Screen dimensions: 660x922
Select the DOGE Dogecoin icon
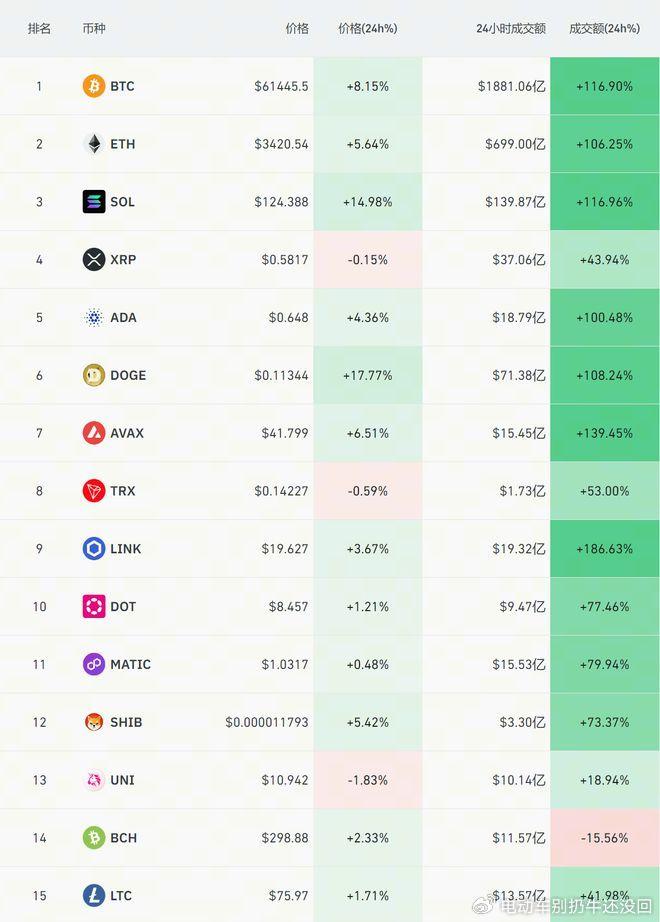(x=94, y=375)
